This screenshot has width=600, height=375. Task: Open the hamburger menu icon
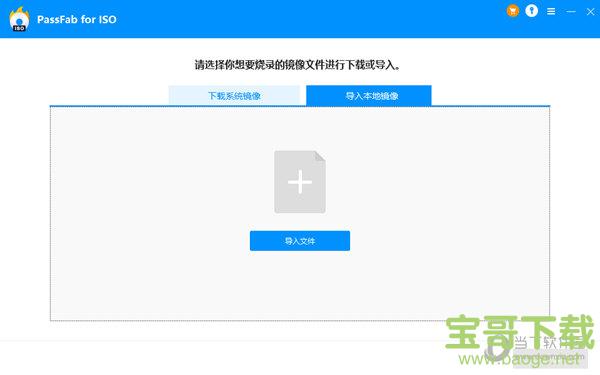point(551,11)
